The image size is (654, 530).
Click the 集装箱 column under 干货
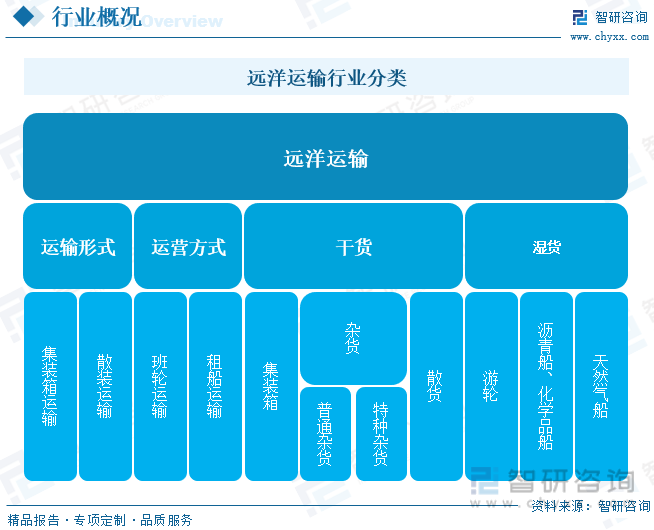tap(272, 386)
